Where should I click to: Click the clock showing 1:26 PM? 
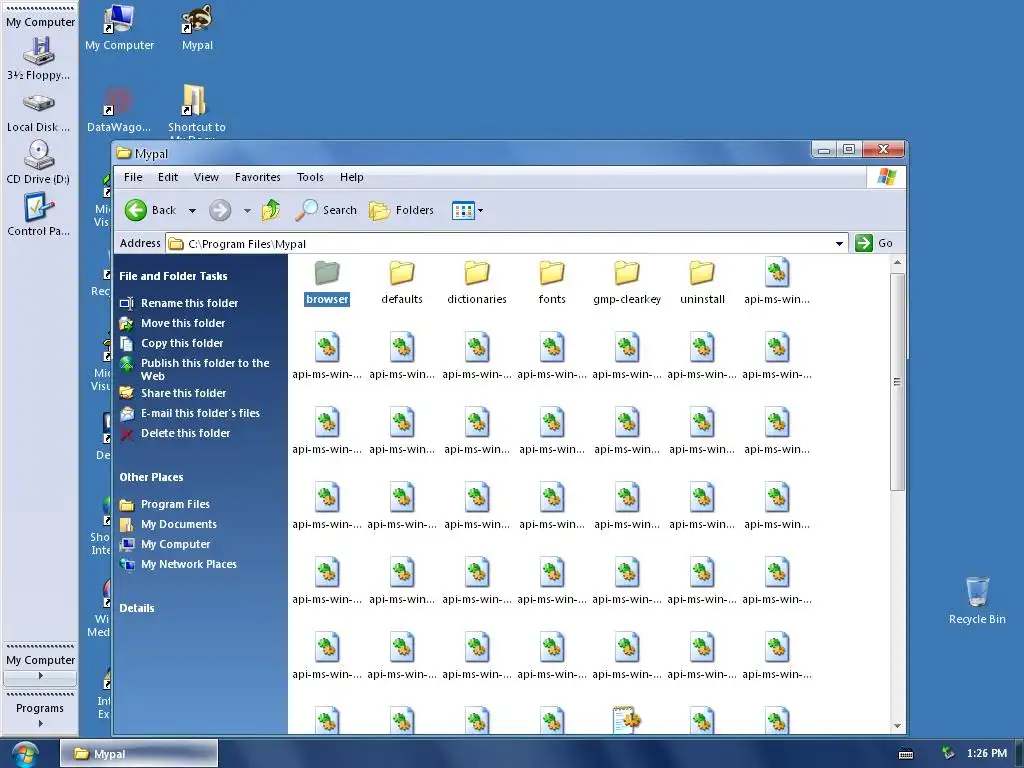987,754
